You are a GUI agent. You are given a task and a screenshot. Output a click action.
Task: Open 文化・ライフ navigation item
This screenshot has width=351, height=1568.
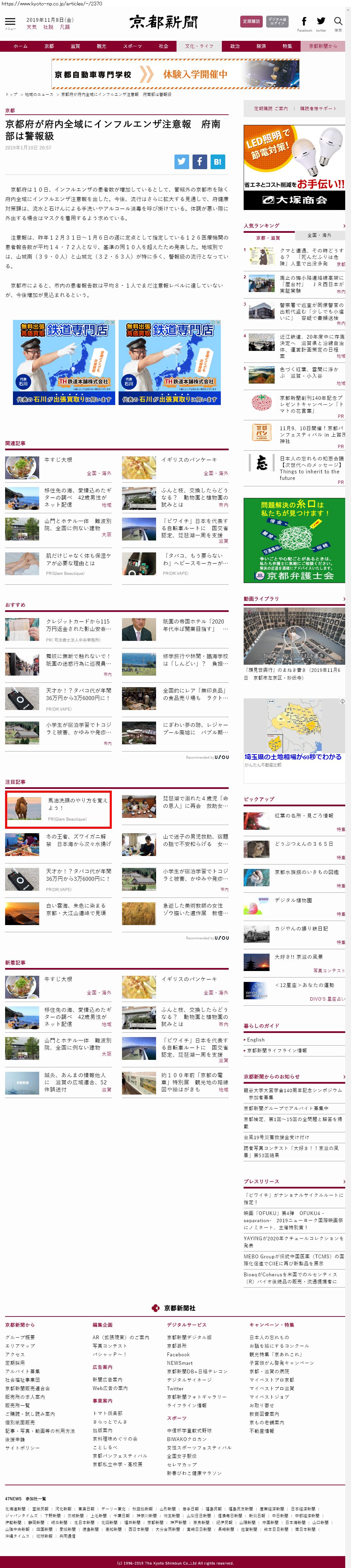[199, 46]
